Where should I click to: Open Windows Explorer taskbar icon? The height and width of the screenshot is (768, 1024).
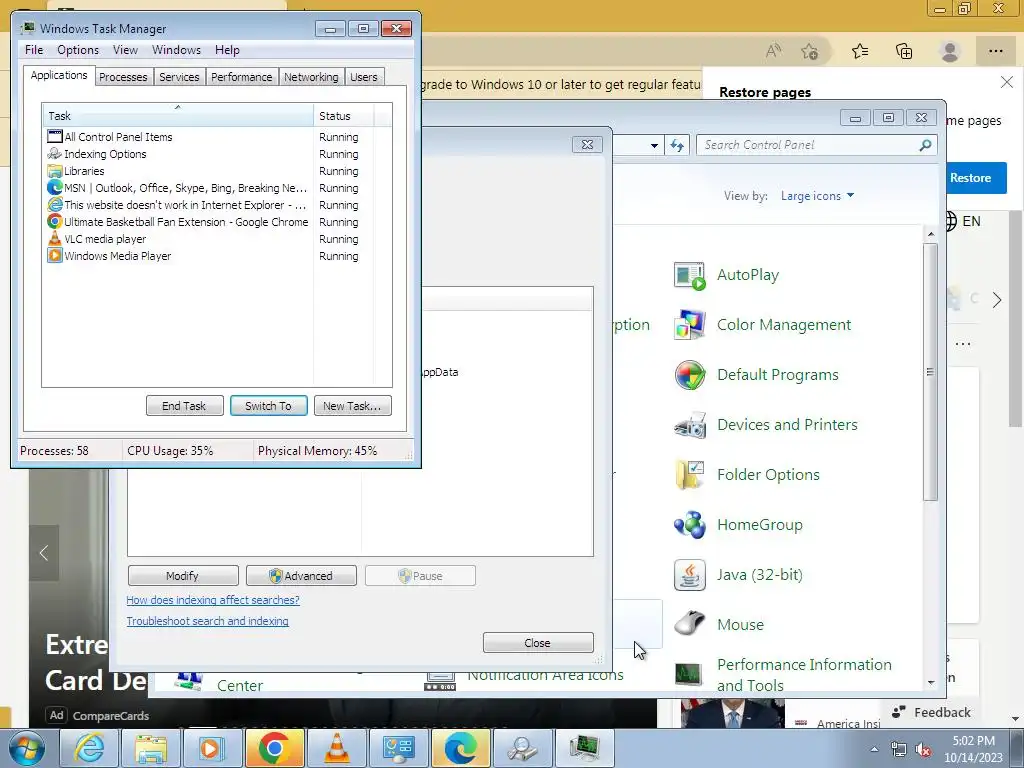pos(151,748)
